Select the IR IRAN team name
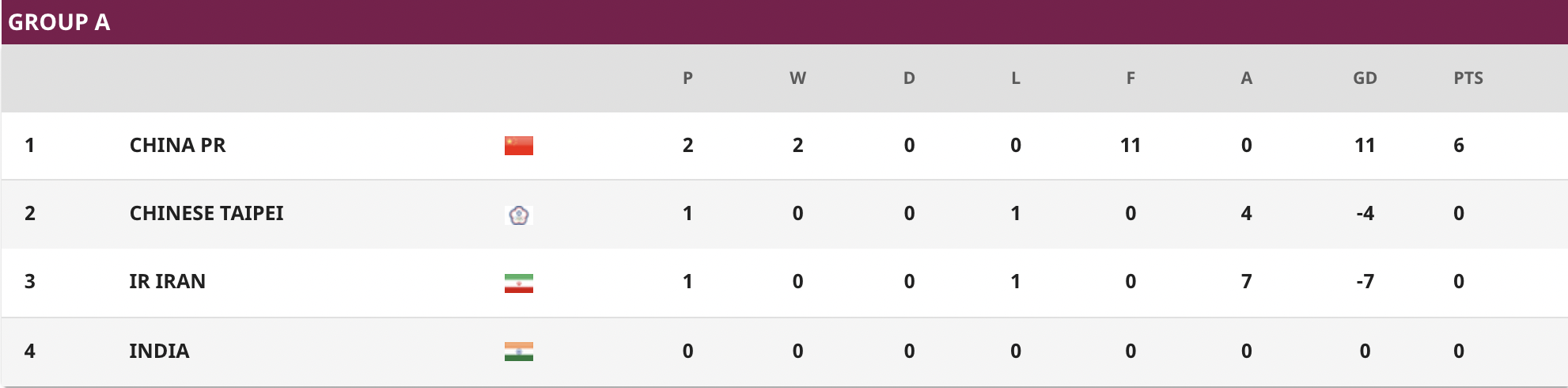 click(x=167, y=282)
